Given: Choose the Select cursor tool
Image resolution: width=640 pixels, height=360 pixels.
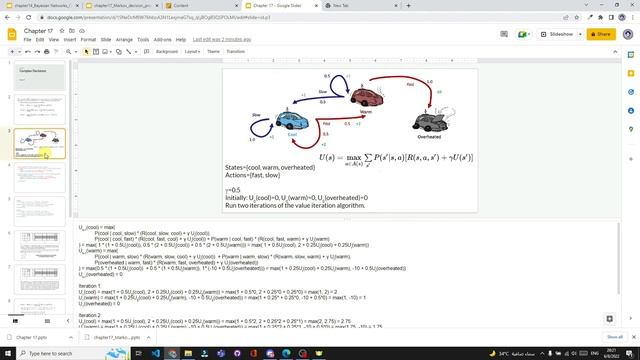Looking at the screenshot, I should (86, 52).
